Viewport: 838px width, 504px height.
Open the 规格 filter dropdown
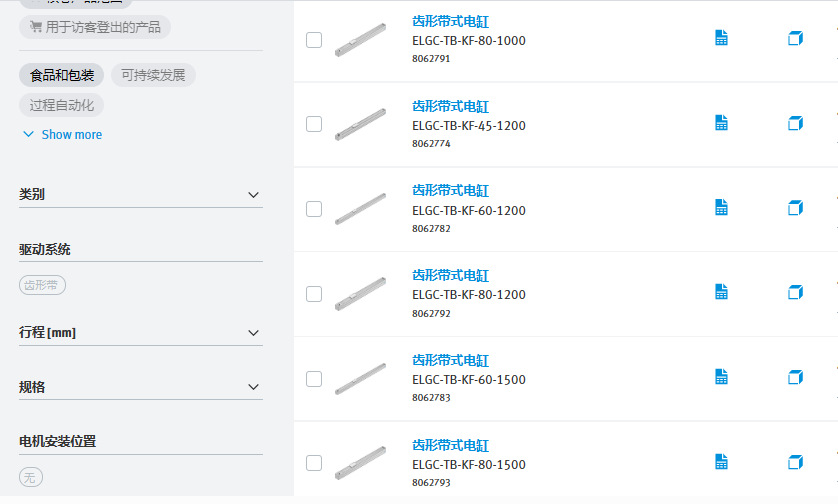253,387
